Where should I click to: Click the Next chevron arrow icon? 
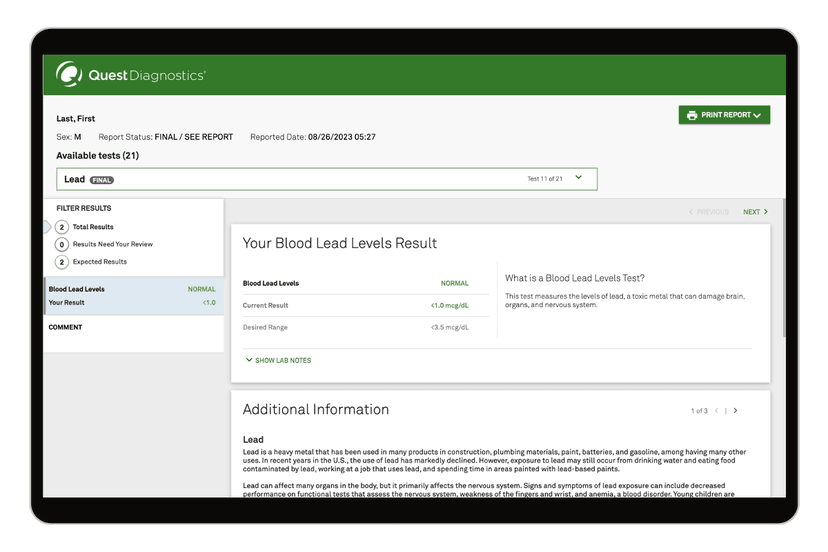click(x=766, y=212)
